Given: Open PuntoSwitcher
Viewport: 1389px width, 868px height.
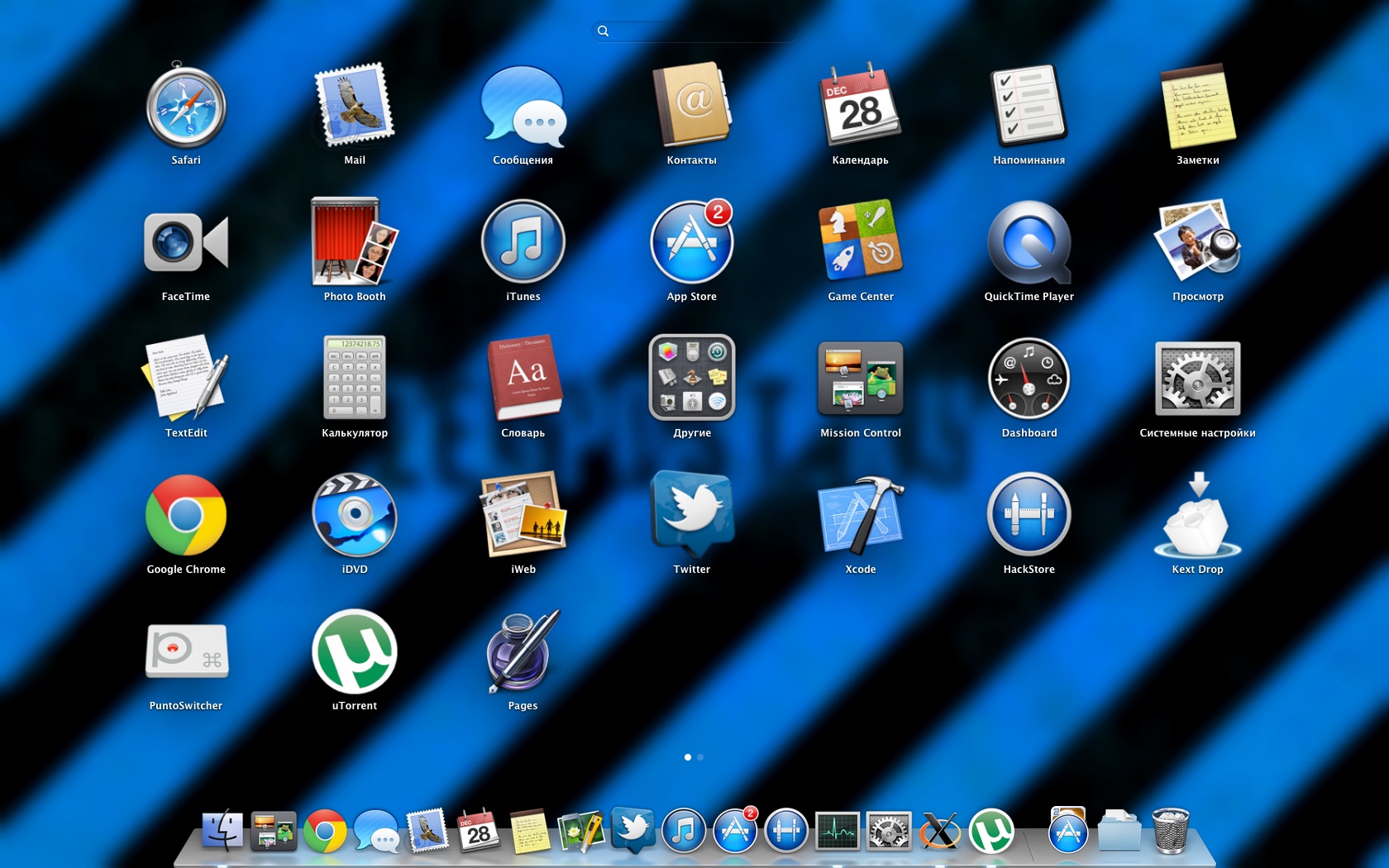Looking at the screenshot, I should 186,651.
